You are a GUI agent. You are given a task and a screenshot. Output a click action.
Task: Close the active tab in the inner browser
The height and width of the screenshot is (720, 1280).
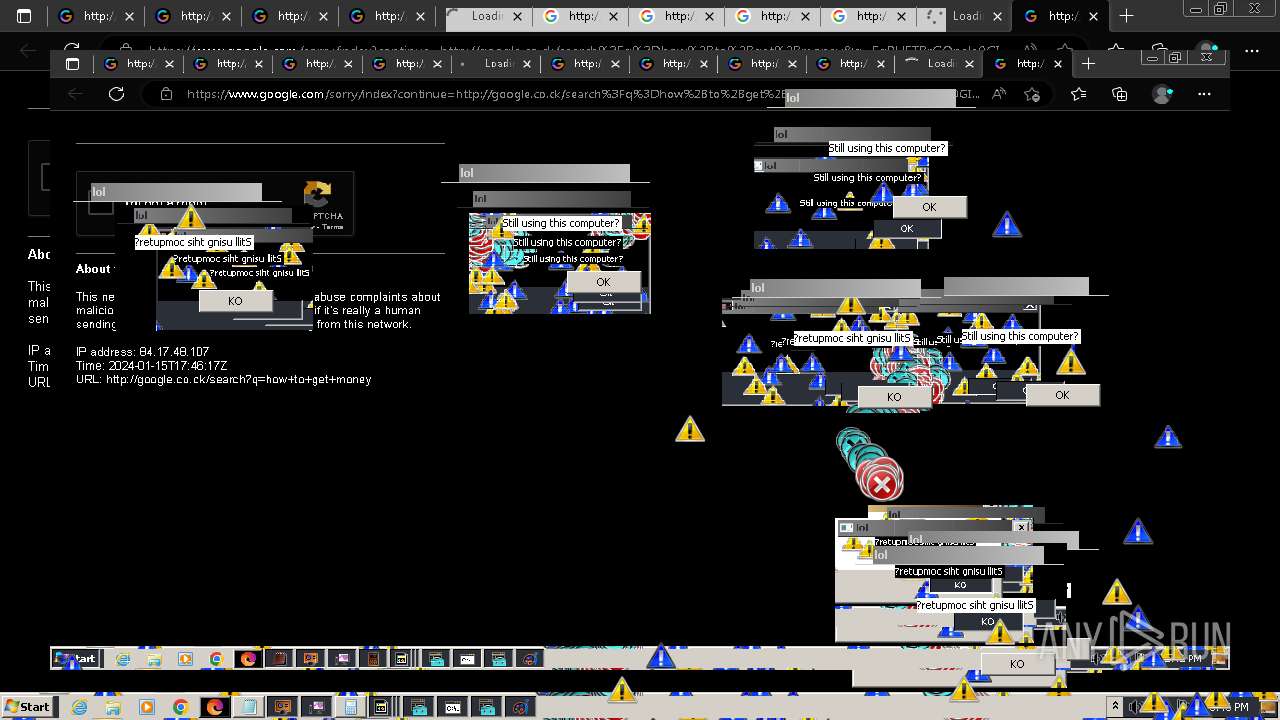(x=1059, y=63)
